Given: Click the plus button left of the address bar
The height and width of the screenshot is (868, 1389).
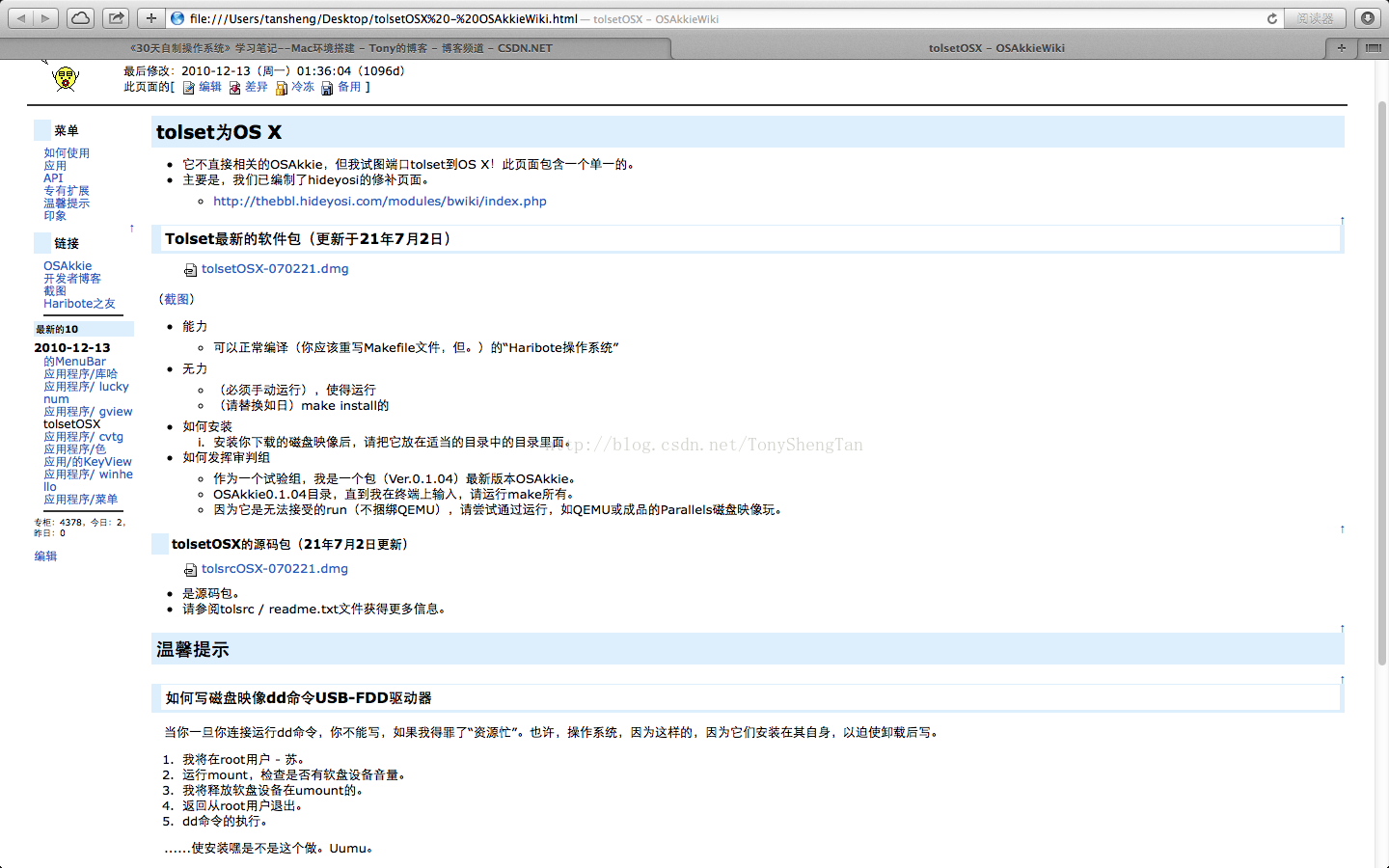Looking at the screenshot, I should (x=150, y=17).
